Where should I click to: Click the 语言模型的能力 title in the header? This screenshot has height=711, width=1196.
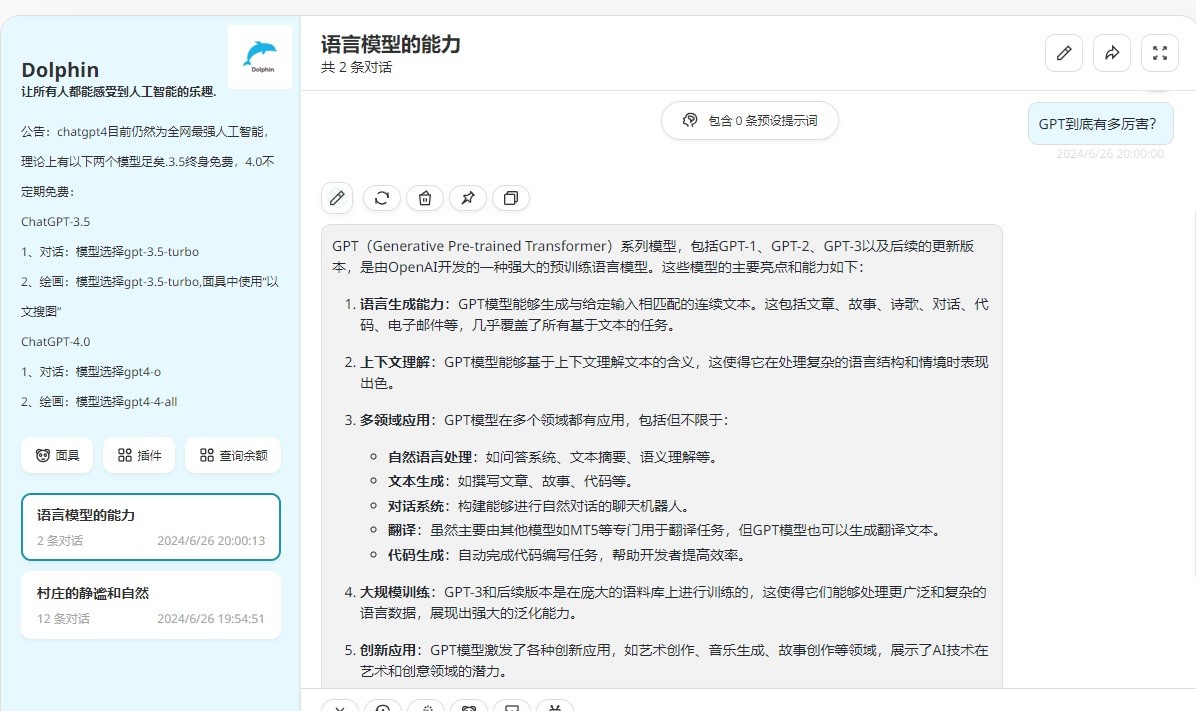pos(391,44)
